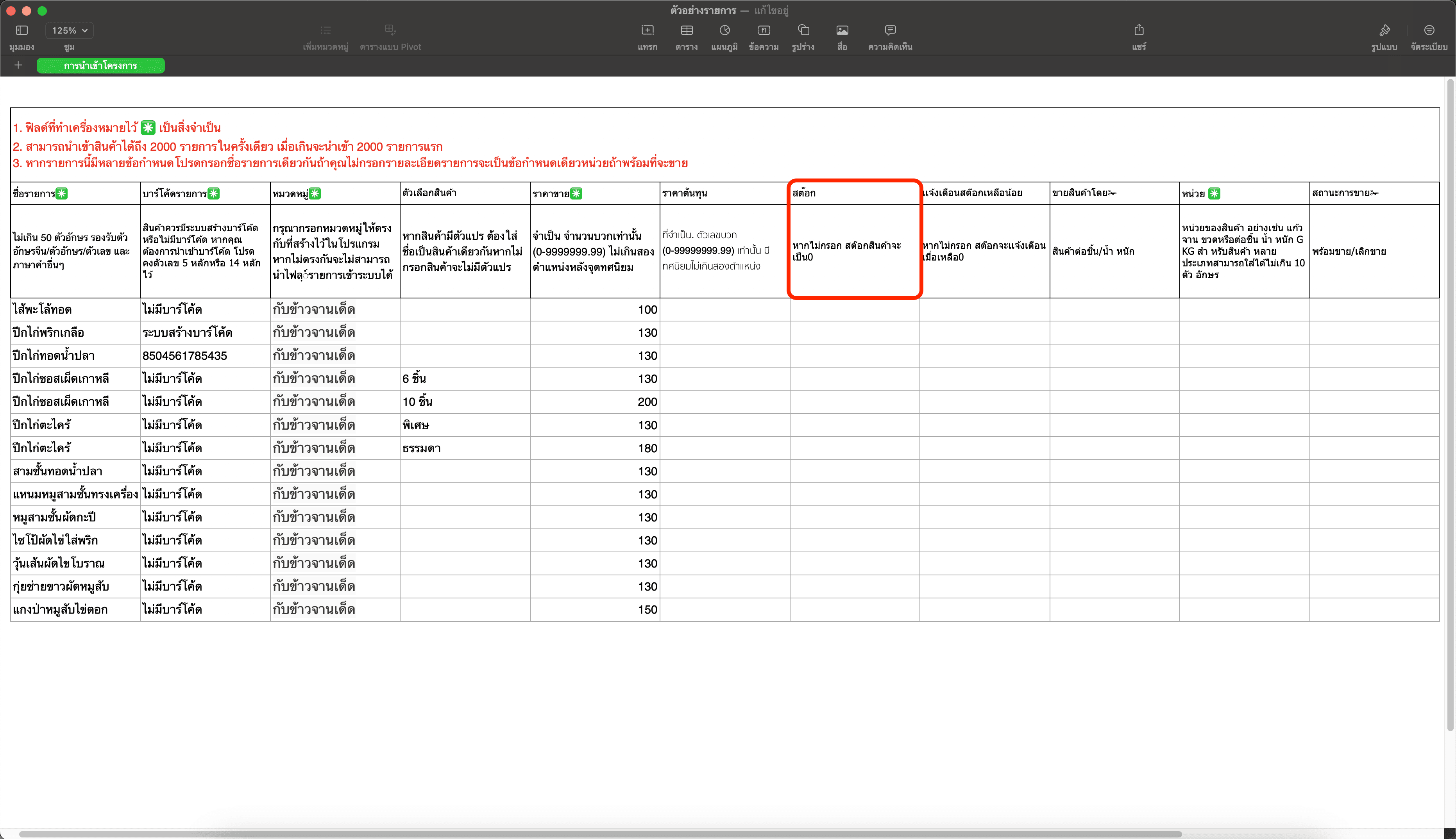
Task: Add a Comment (ความคิดเห็น) icon
Action: point(890,30)
